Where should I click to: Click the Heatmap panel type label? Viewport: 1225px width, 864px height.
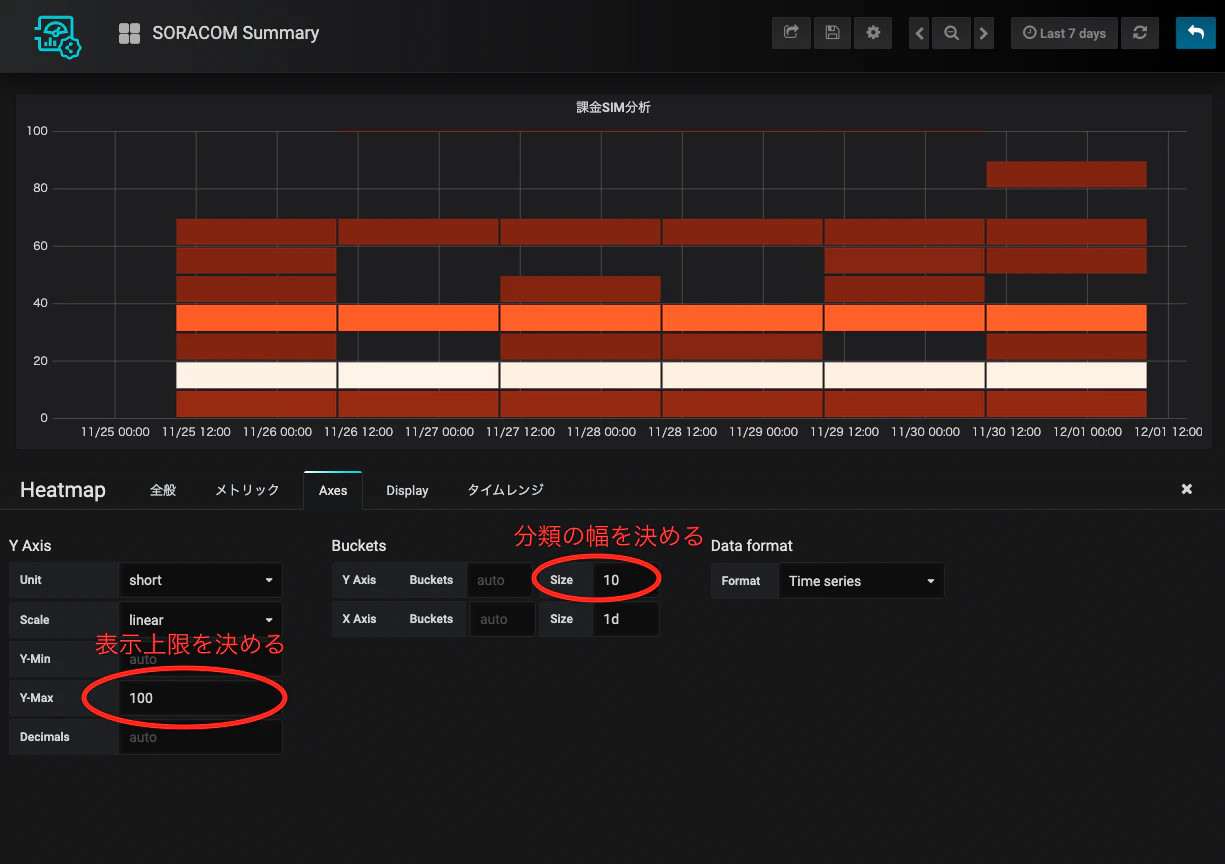[x=63, y=490]
